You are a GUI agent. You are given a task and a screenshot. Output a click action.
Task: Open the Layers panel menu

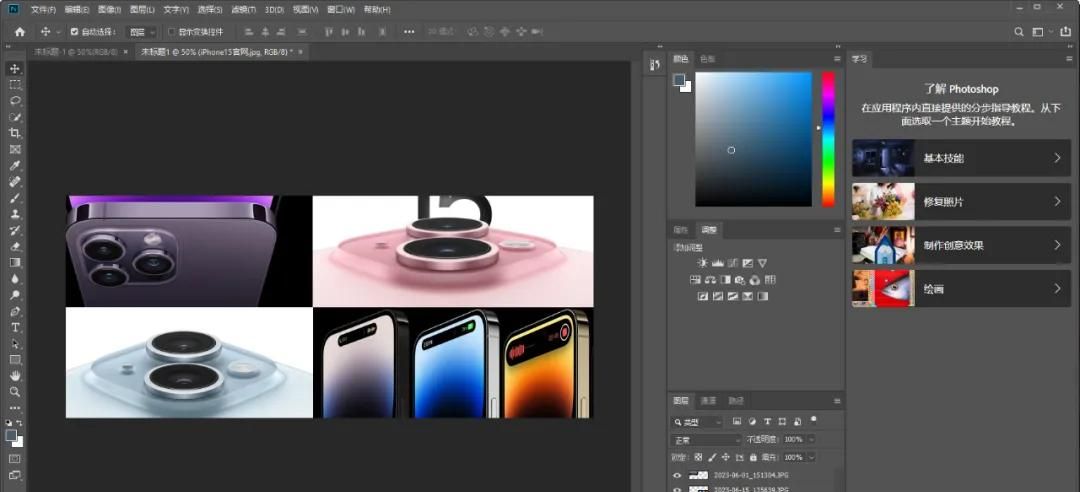(837, 400)
